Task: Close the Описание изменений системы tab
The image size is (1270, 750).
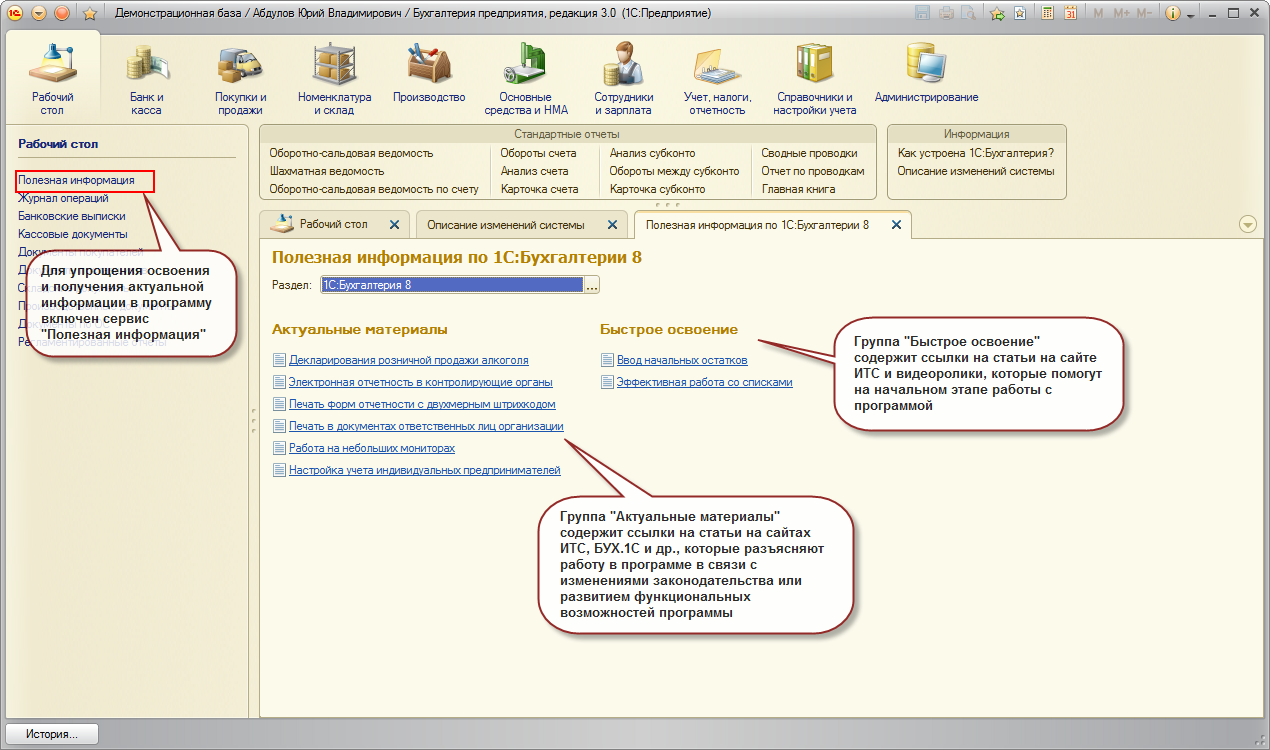Action: point(612,225)
